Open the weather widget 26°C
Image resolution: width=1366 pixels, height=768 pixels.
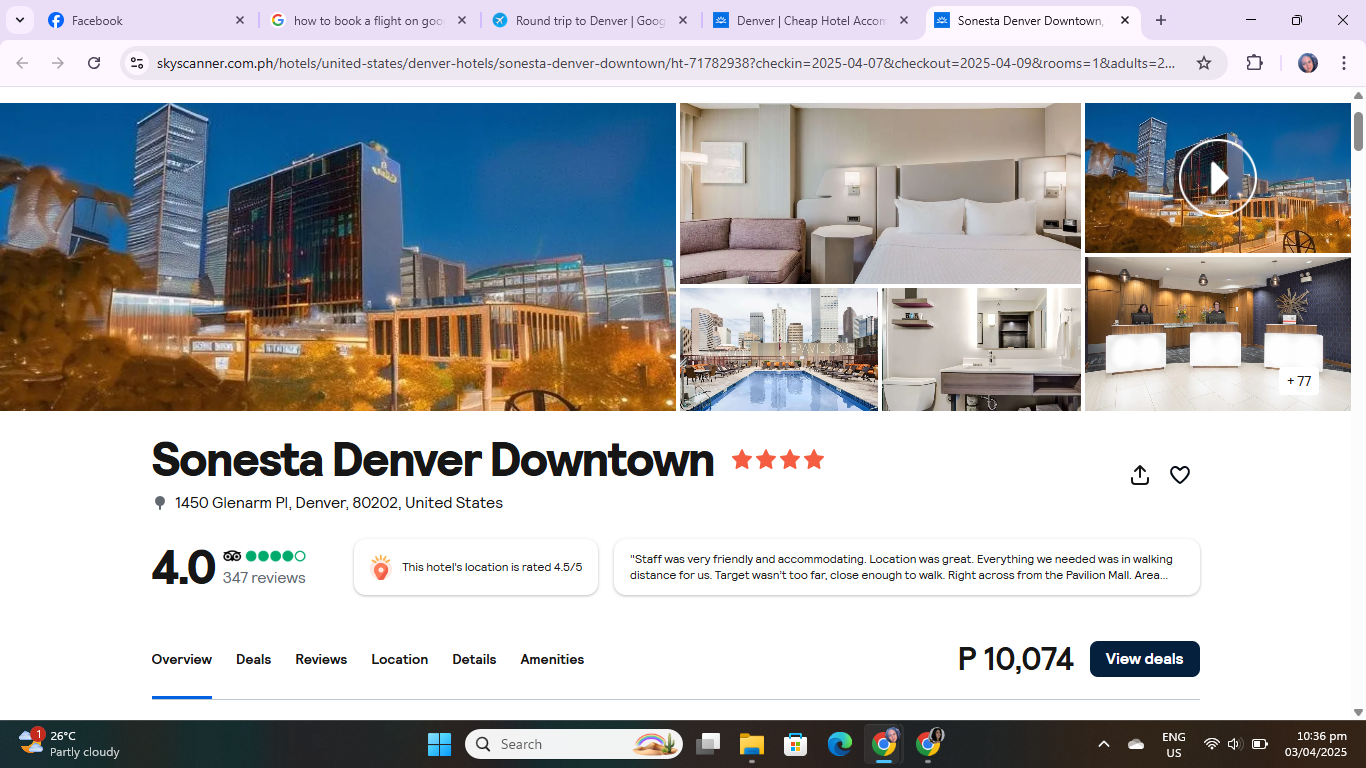pyautogui.click(x=70, y=744)
